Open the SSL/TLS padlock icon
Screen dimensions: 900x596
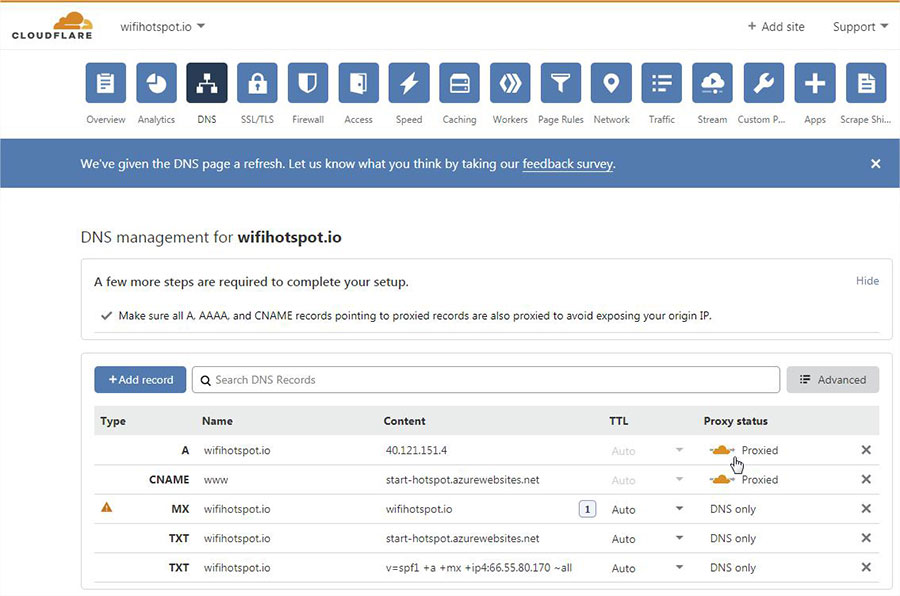click(257, 84)
